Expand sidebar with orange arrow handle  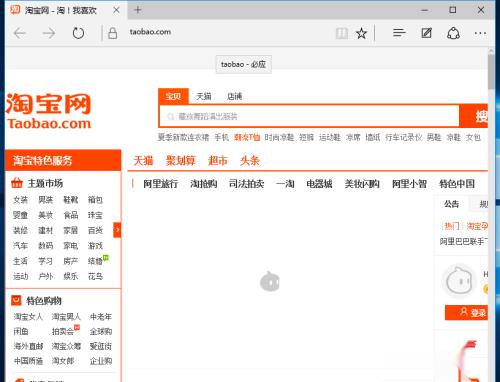pos(117,230)
